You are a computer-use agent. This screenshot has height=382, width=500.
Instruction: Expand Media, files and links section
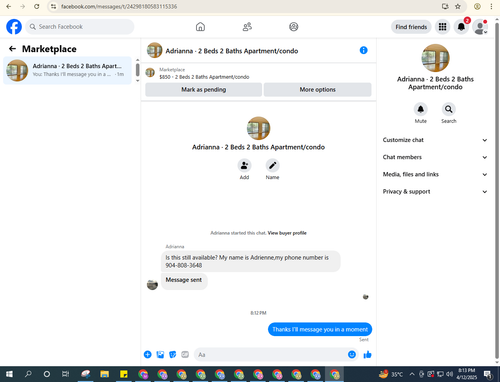[x=435, y=174]
